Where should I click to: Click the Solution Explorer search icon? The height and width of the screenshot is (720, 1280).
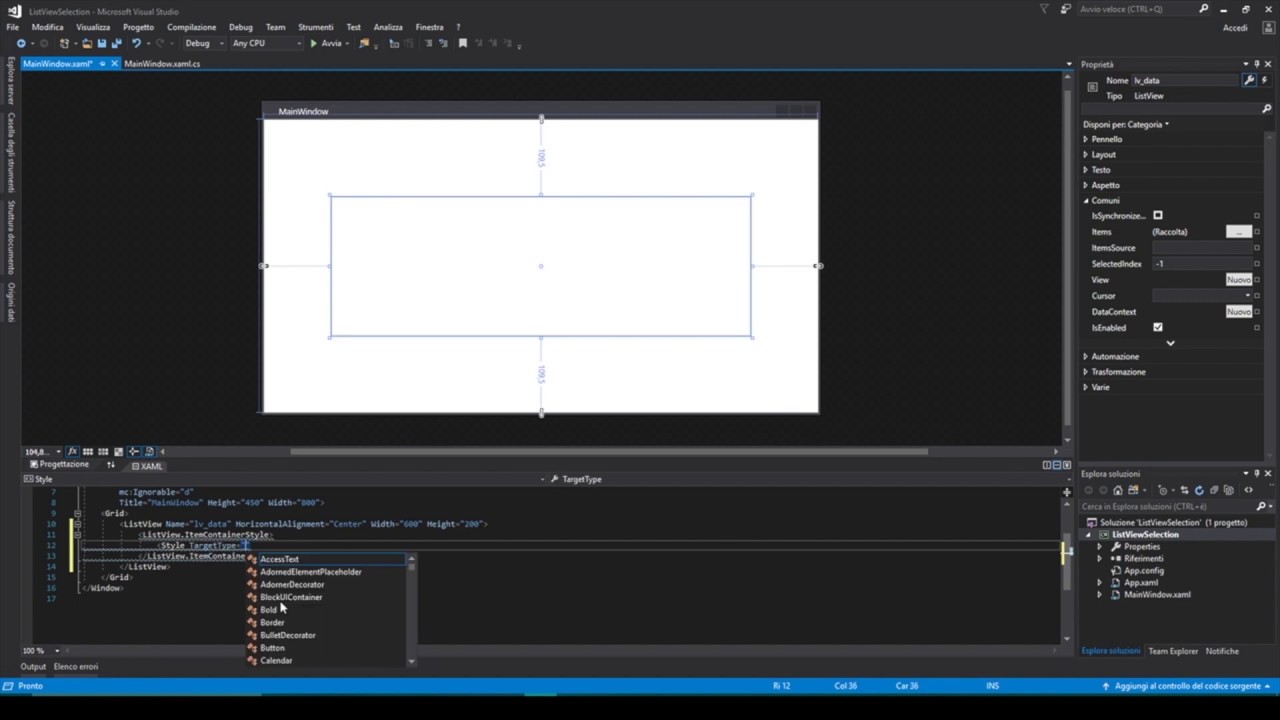pos(1261,507)
